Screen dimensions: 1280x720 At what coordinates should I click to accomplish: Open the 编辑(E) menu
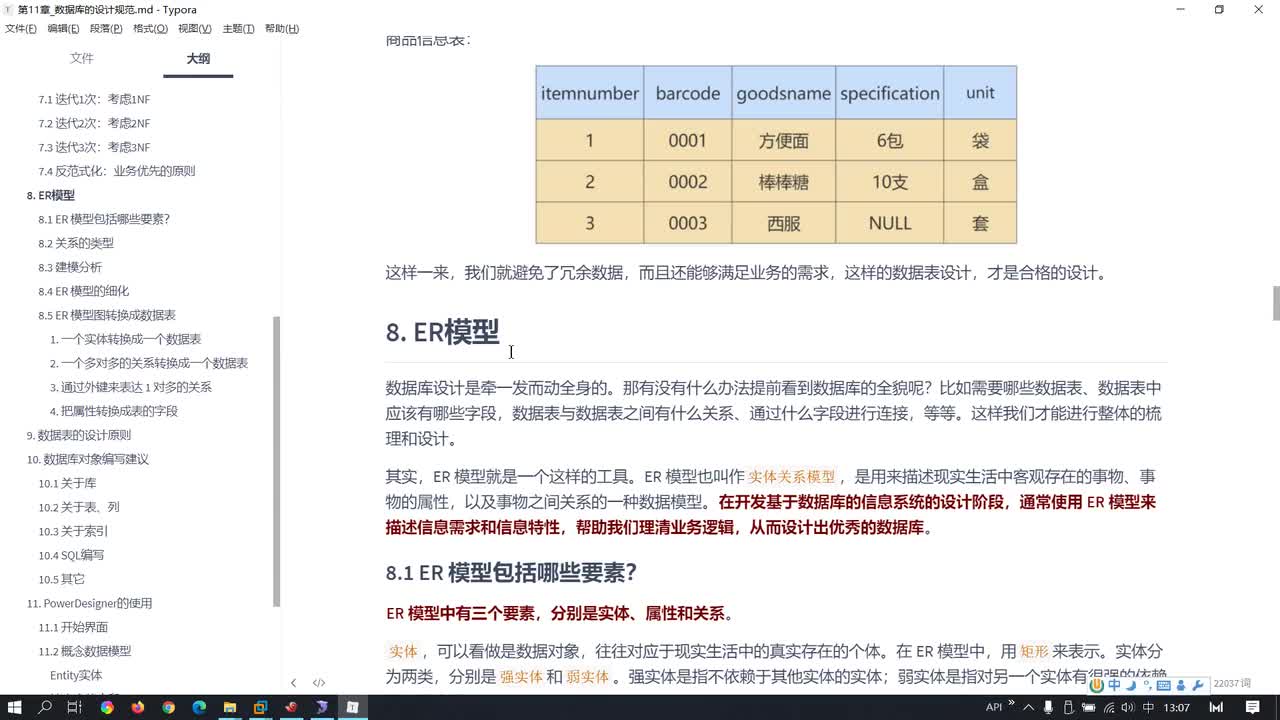[x=63, y=29]
